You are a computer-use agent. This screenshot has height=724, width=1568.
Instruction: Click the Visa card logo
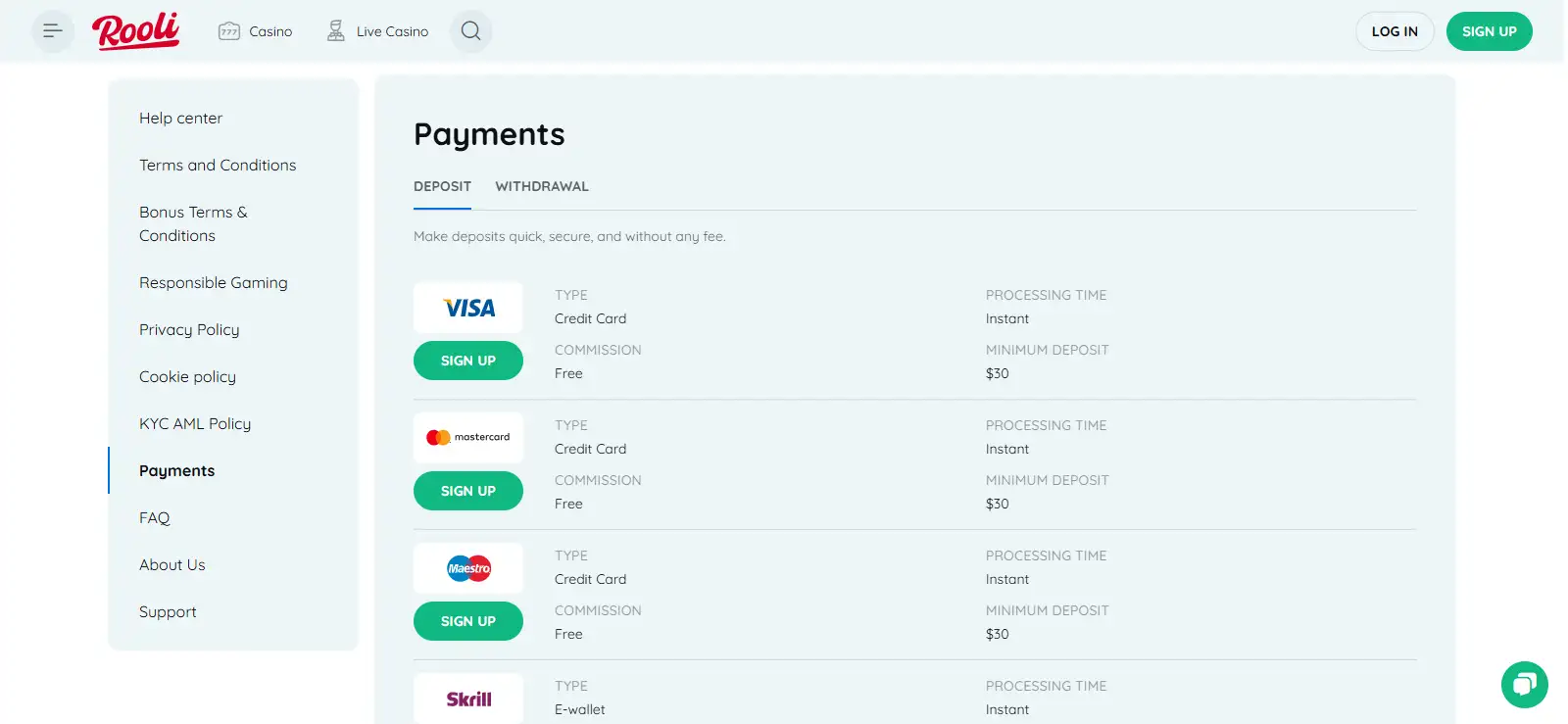pyautogui.click(x=468, y=308)
